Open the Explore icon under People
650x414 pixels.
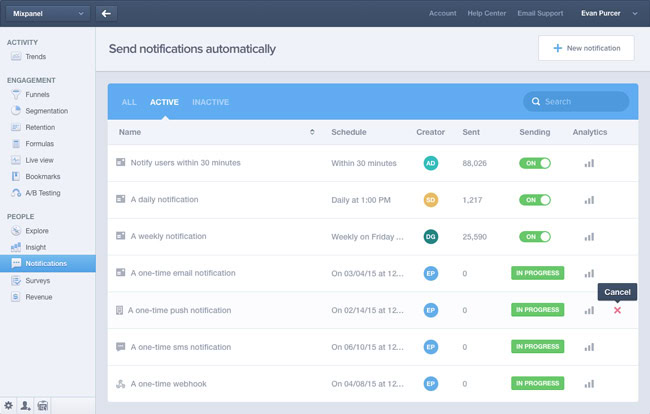pos(16,231)
